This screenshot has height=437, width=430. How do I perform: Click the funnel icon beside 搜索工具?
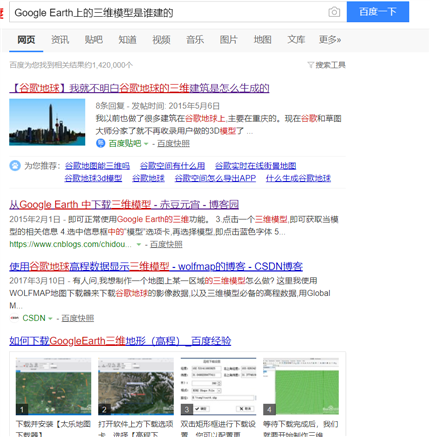[x=311, y=65]
